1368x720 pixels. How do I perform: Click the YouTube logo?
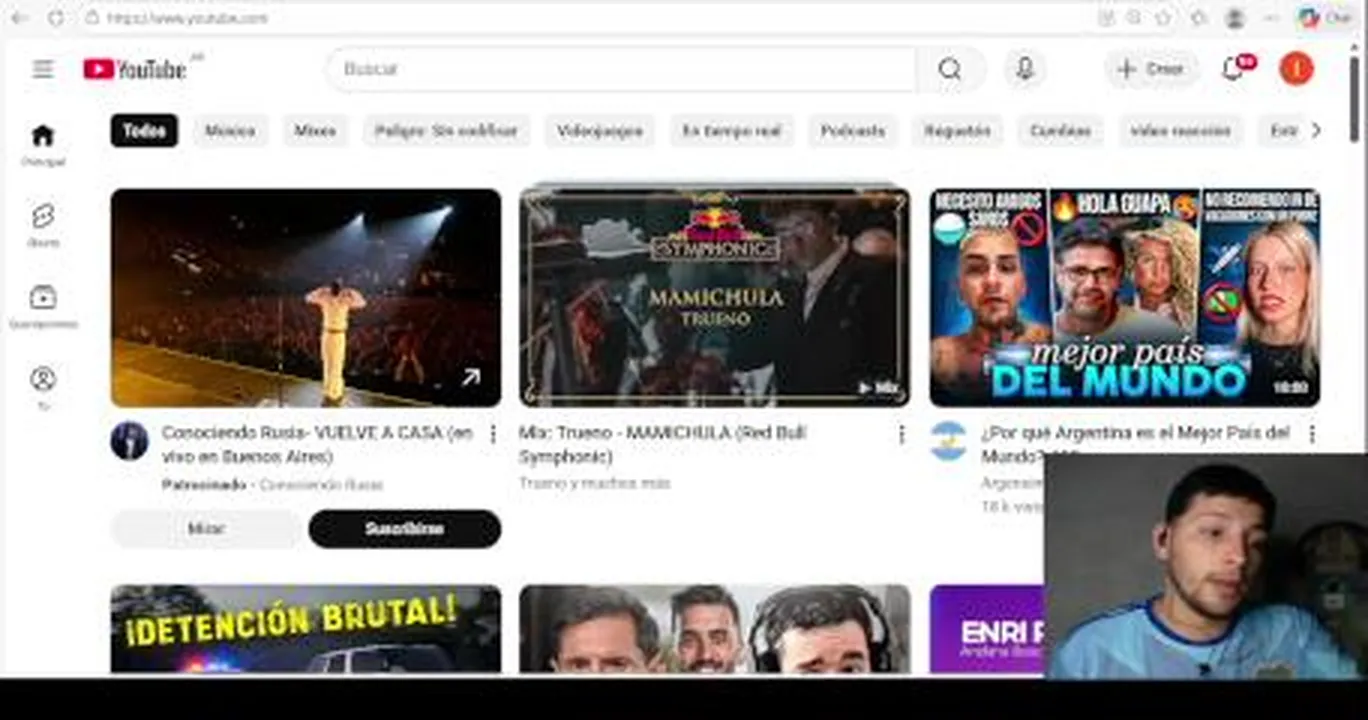pos(135,69)
